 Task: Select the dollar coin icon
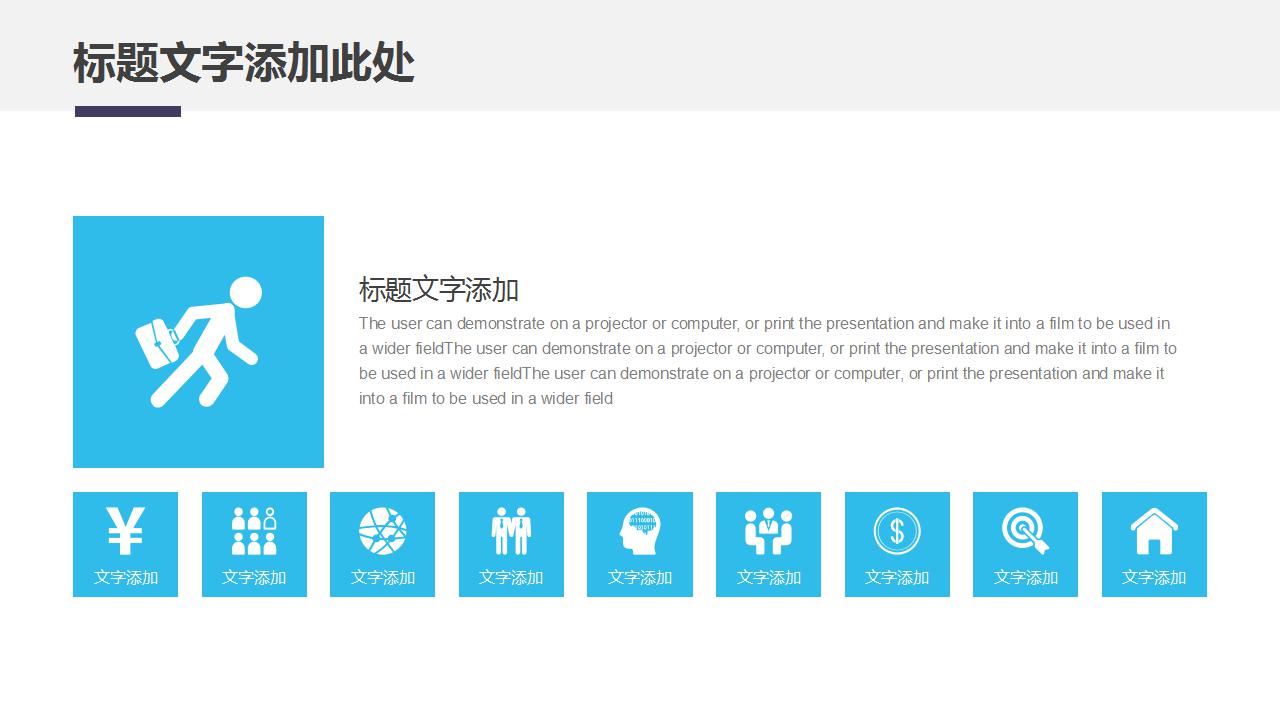(x=897, y=530)
